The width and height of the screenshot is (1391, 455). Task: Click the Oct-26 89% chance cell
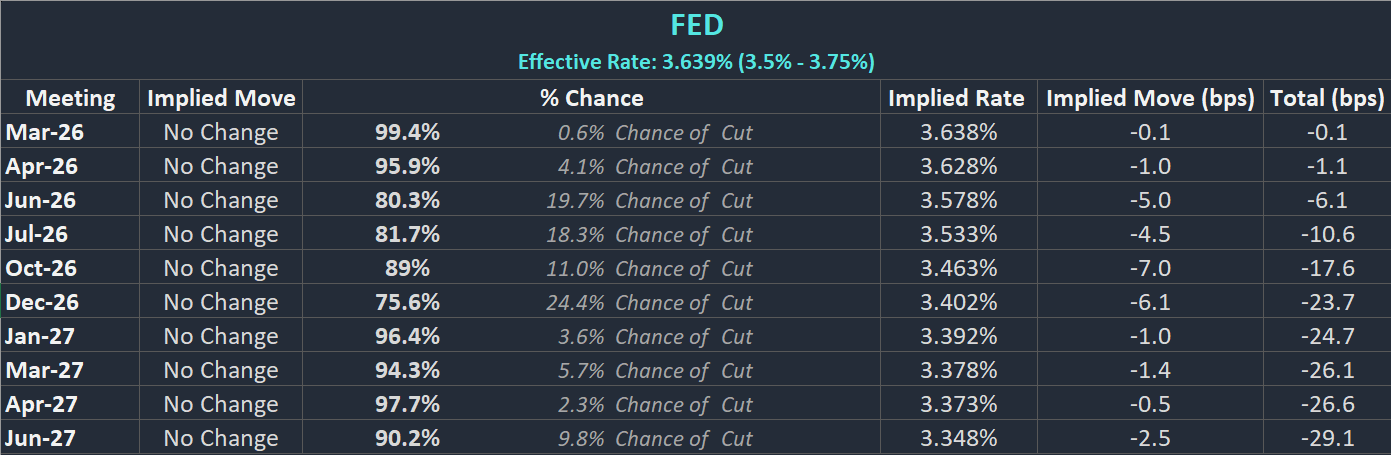pyautogui.click(x=407, y=268)
